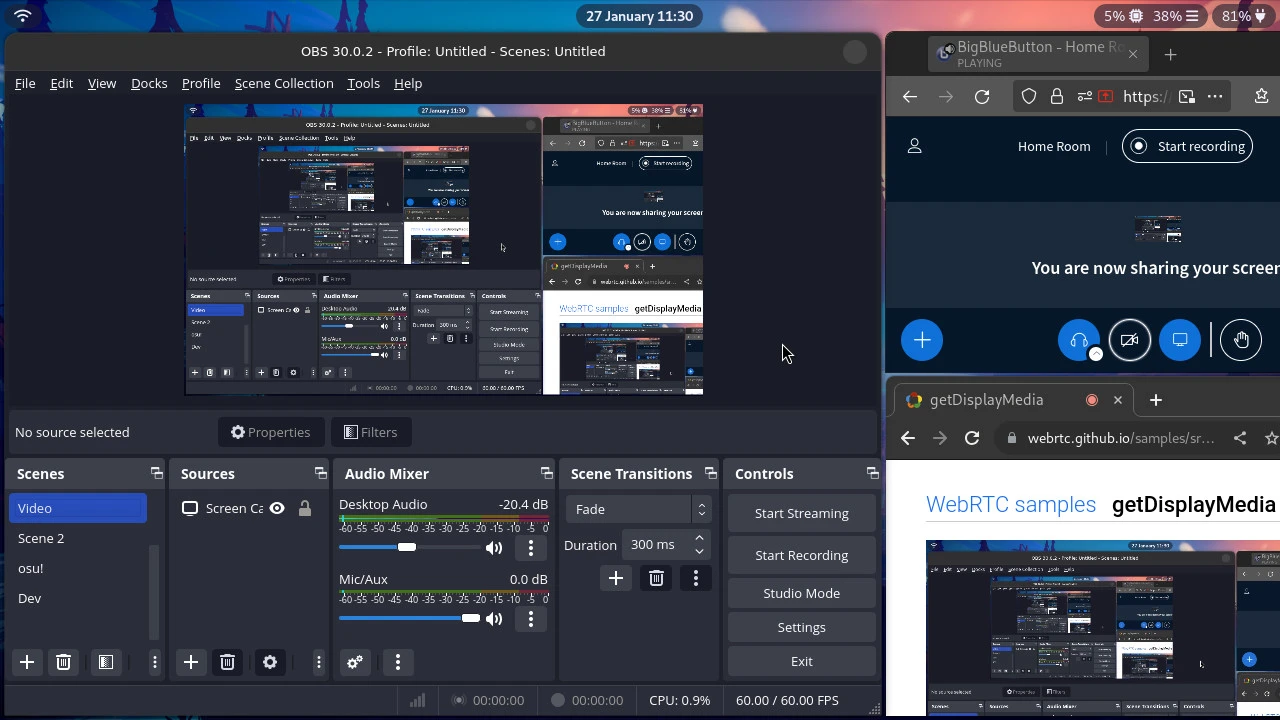Float the Scenes dock
This screenshot has height=720, width=1280.
point(156,473)
